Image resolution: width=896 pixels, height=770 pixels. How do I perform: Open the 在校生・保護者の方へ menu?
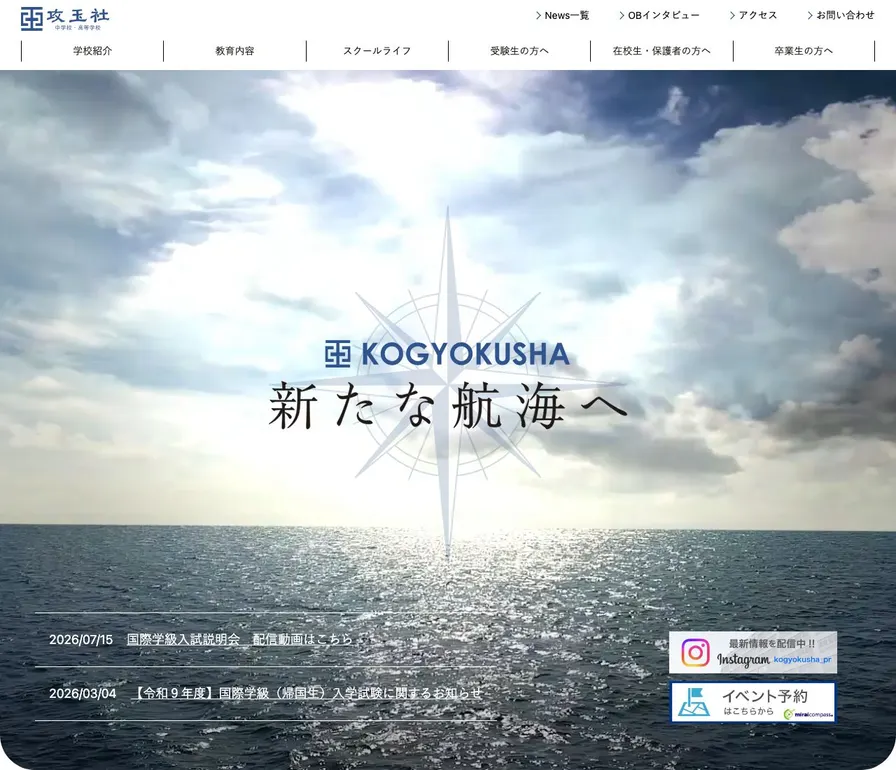(662, 51)
